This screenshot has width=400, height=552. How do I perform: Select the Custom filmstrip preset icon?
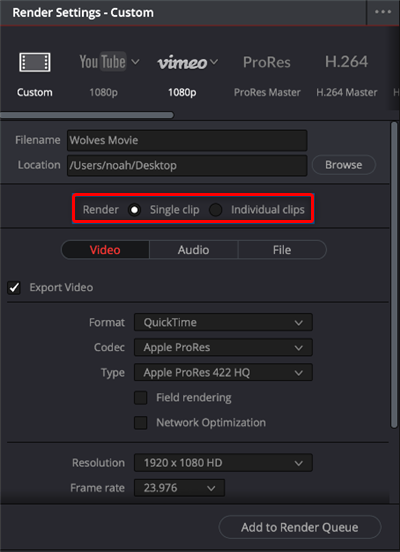coord(35,62)
